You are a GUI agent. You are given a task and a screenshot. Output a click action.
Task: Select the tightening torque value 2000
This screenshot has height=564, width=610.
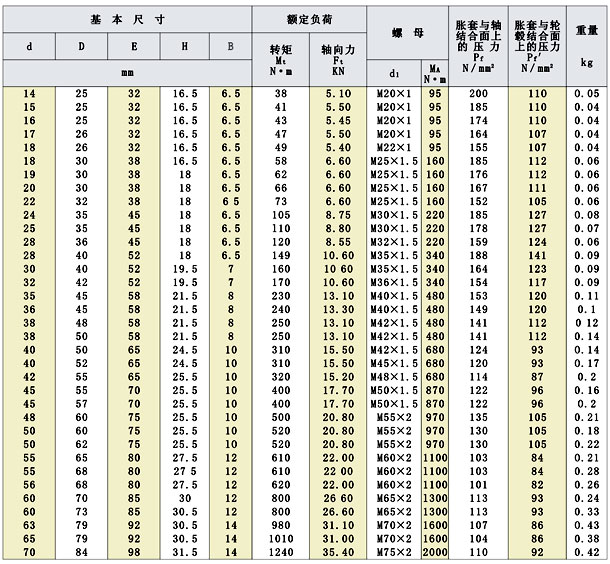(x=435, y=551)
